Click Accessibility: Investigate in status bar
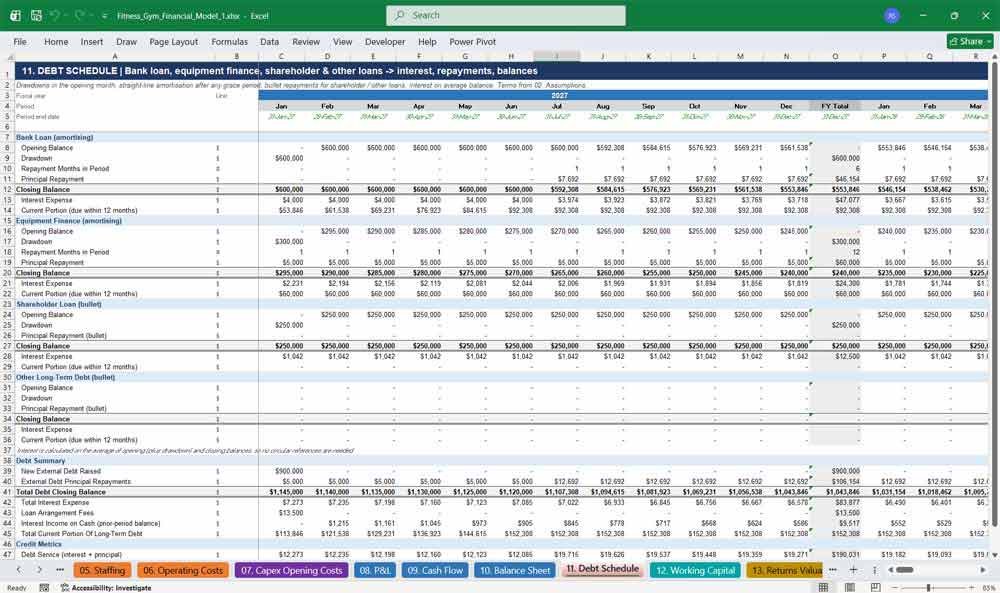 pyautogui.click(x=107, y=587)
